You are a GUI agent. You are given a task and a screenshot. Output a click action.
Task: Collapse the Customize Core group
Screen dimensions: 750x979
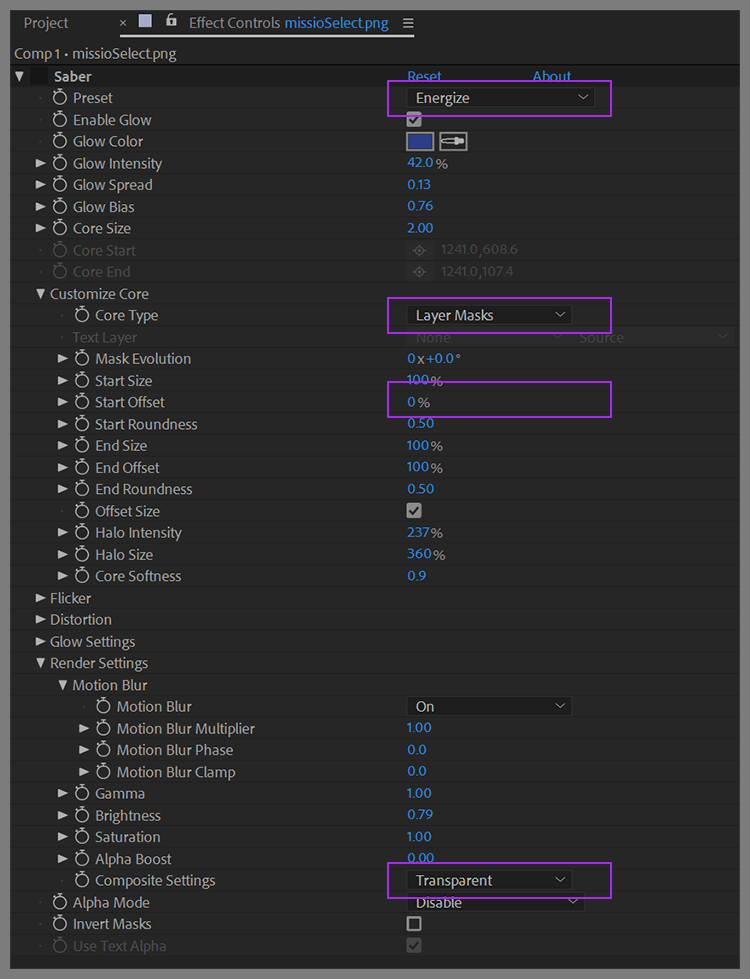tap(41, 293)
